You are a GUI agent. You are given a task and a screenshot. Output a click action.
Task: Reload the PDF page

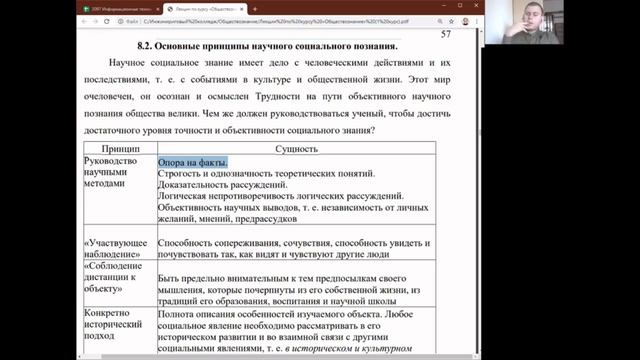107,21
